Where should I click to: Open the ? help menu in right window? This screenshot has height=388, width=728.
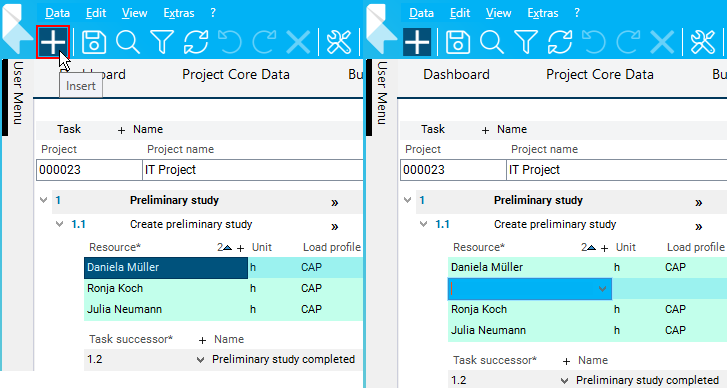tap(577, 13)
